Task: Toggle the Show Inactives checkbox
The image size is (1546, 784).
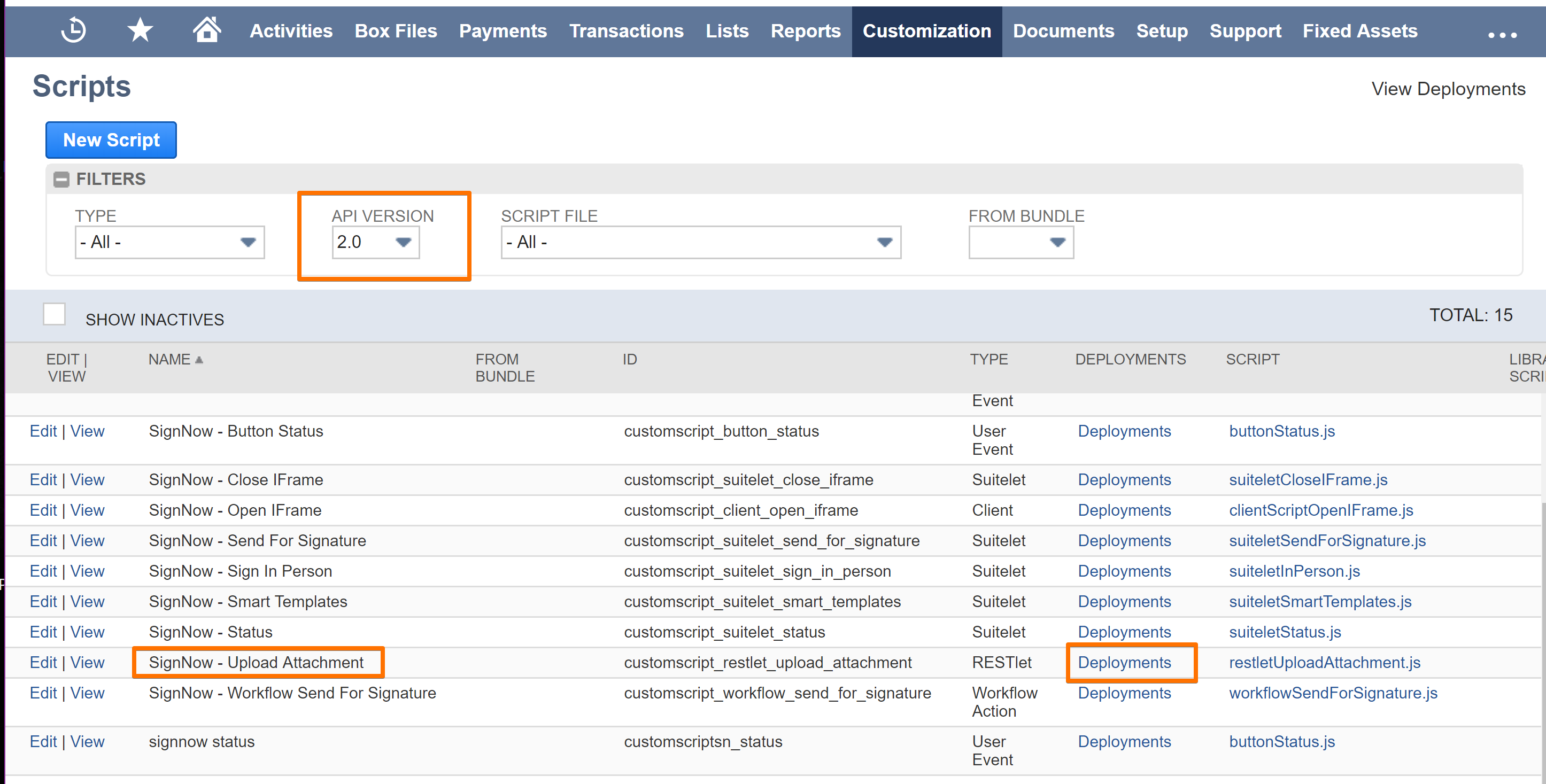Action: (x=54, y=314)
